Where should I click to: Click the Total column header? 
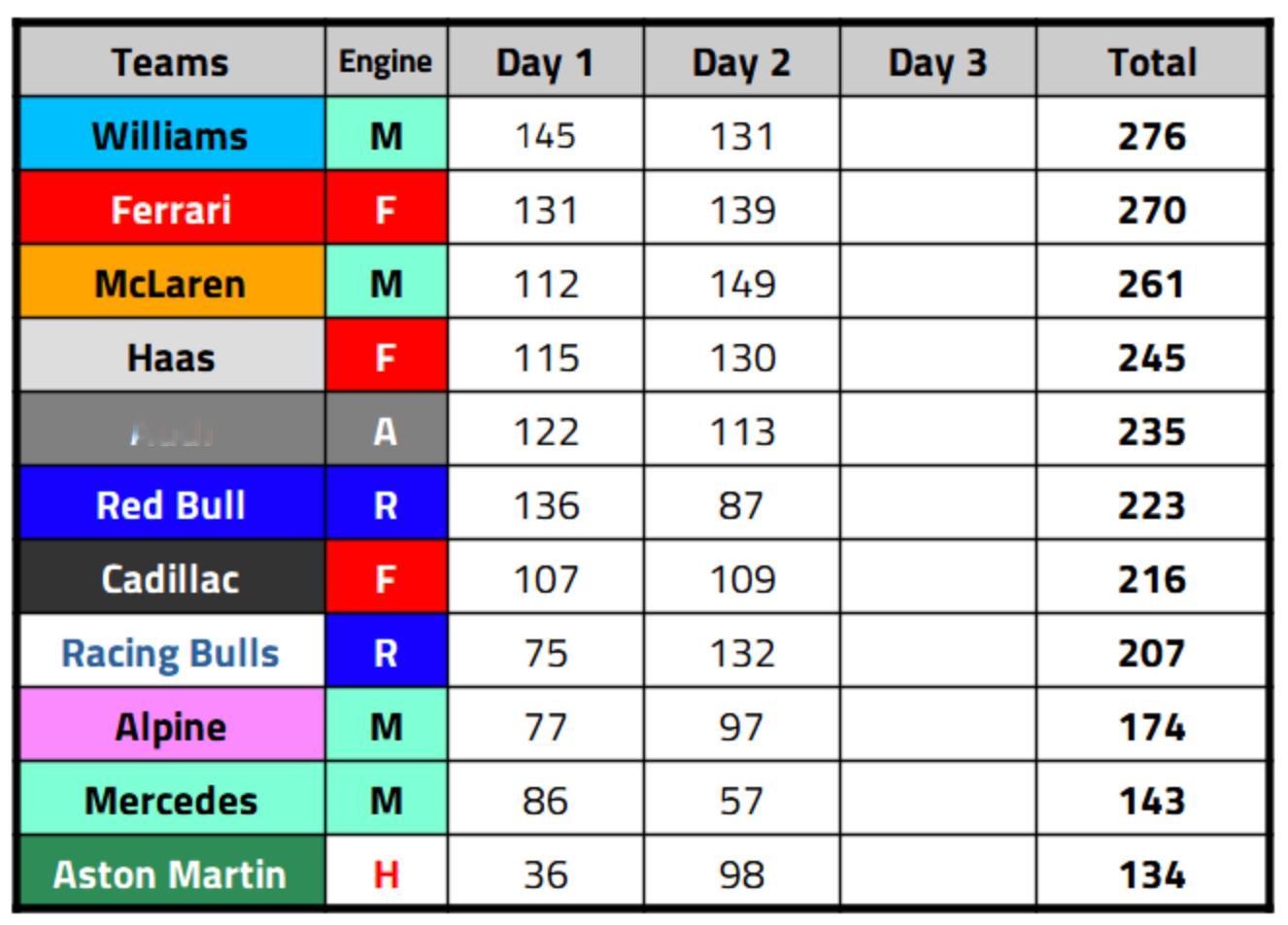pos(1152,63)
